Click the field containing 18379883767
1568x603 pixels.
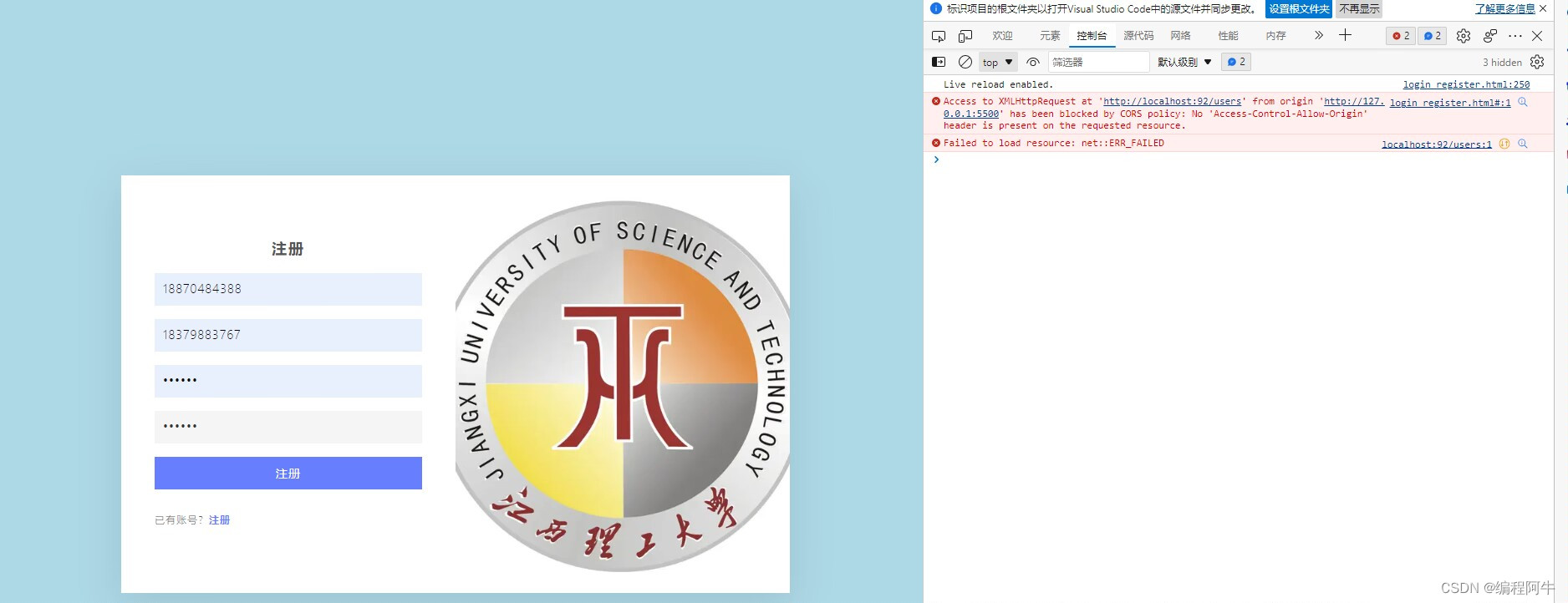point(288,335)
